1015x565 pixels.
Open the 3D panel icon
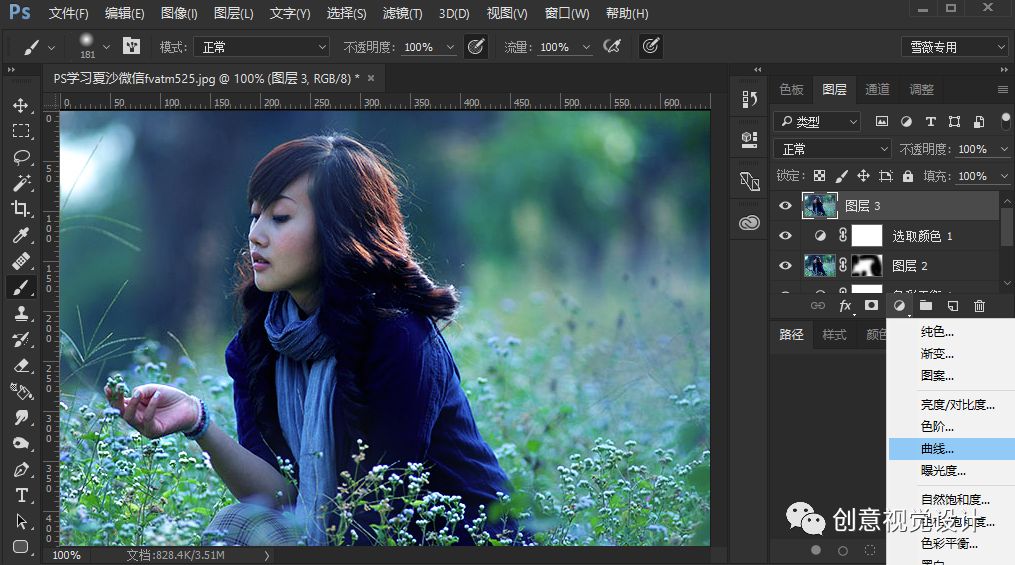point(750,139)
